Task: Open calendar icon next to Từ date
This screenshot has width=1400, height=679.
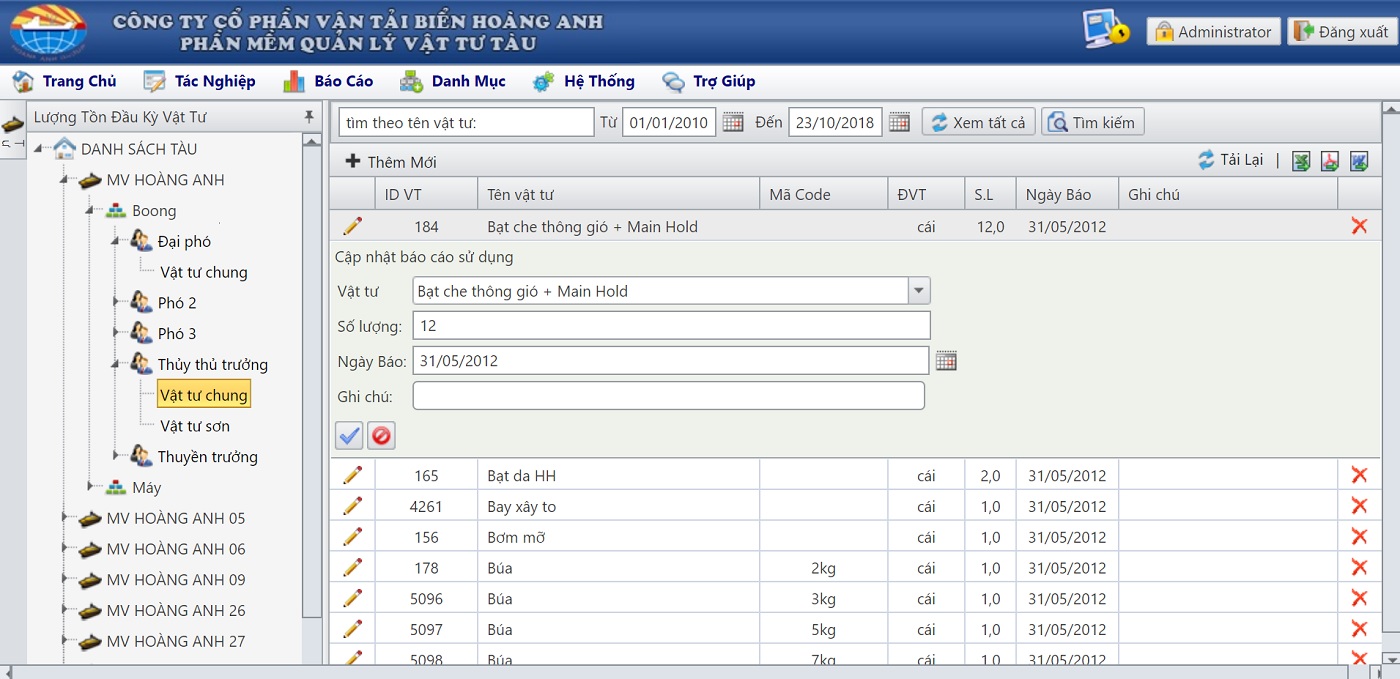Action: (x=733, y=123)
